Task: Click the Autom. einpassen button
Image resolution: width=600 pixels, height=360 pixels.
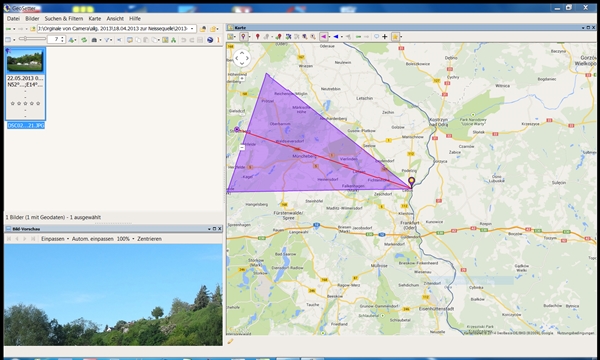Action: [x=93, y=239]
